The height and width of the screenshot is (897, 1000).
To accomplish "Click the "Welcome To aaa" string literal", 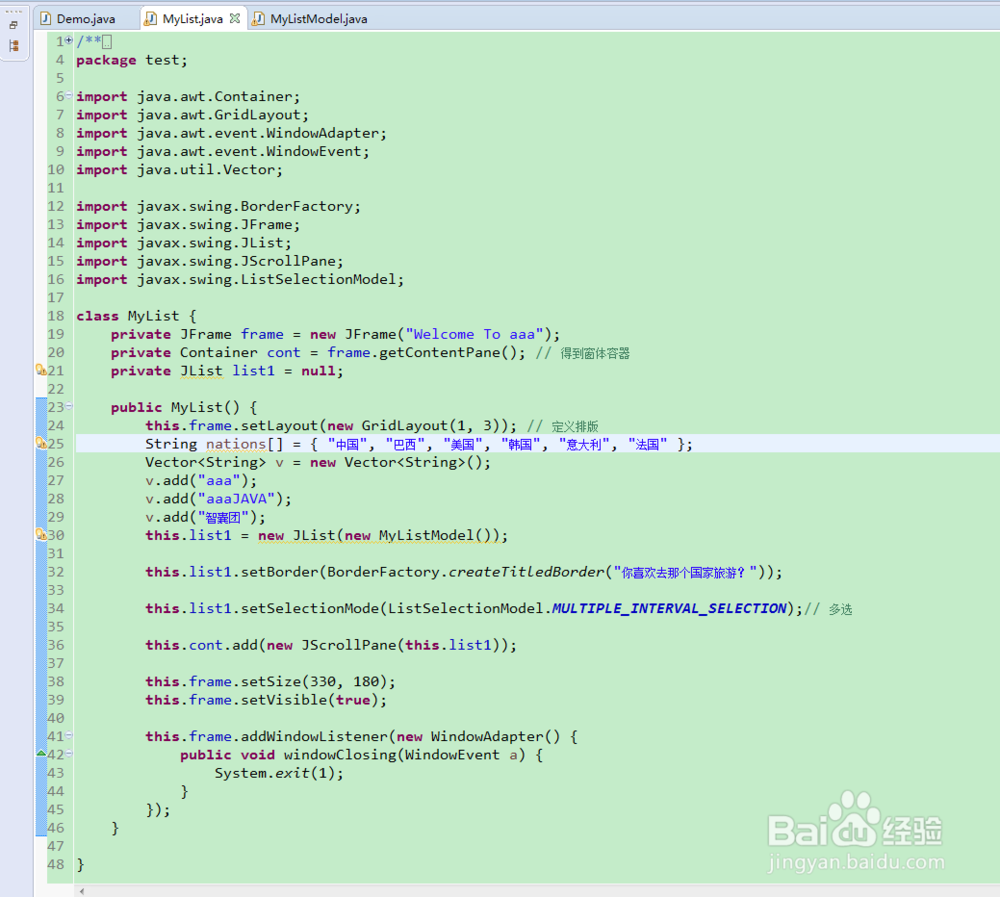I will (x=474, y=334).
